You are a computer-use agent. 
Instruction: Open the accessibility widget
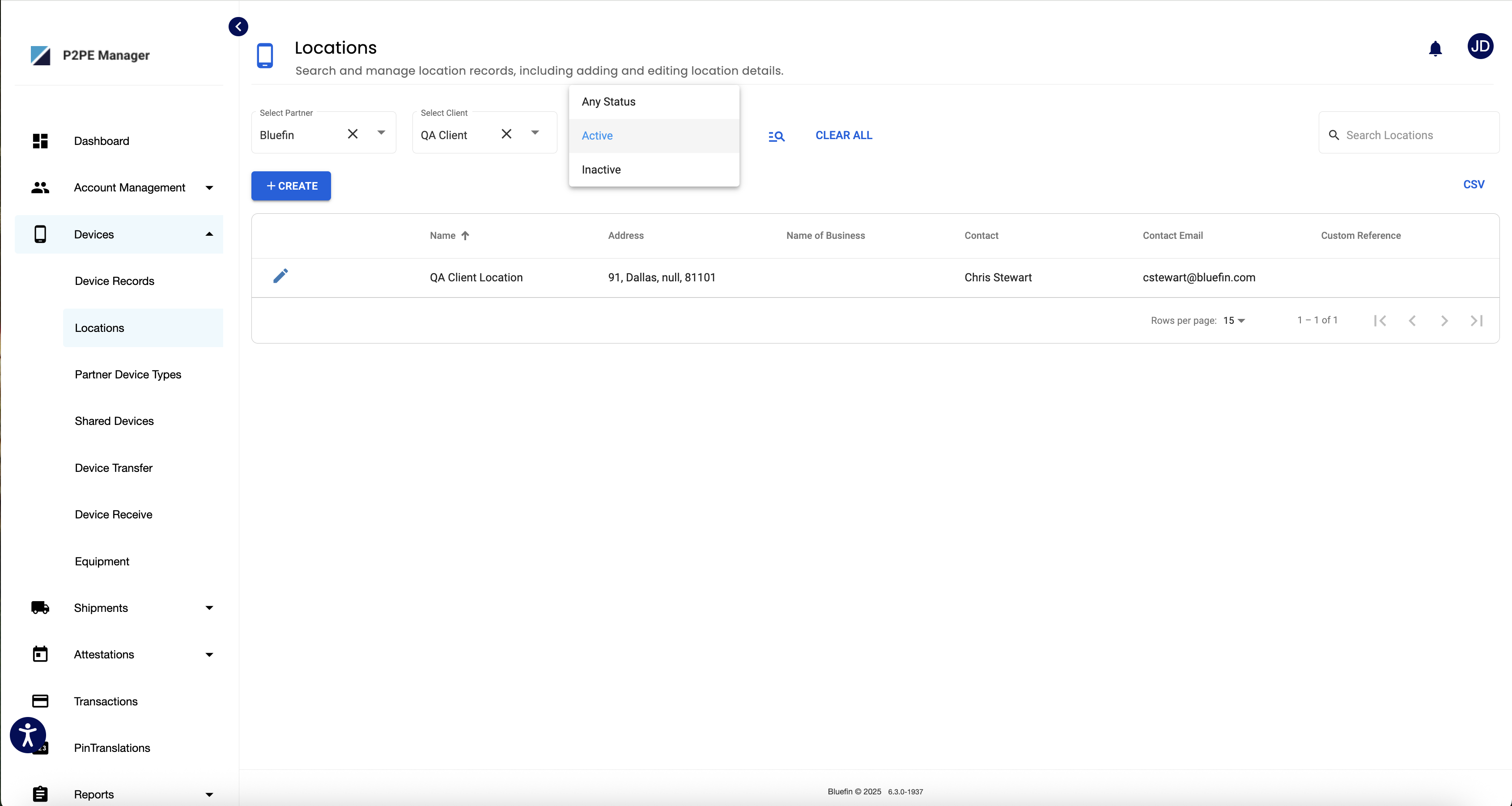tap(28, 734)
